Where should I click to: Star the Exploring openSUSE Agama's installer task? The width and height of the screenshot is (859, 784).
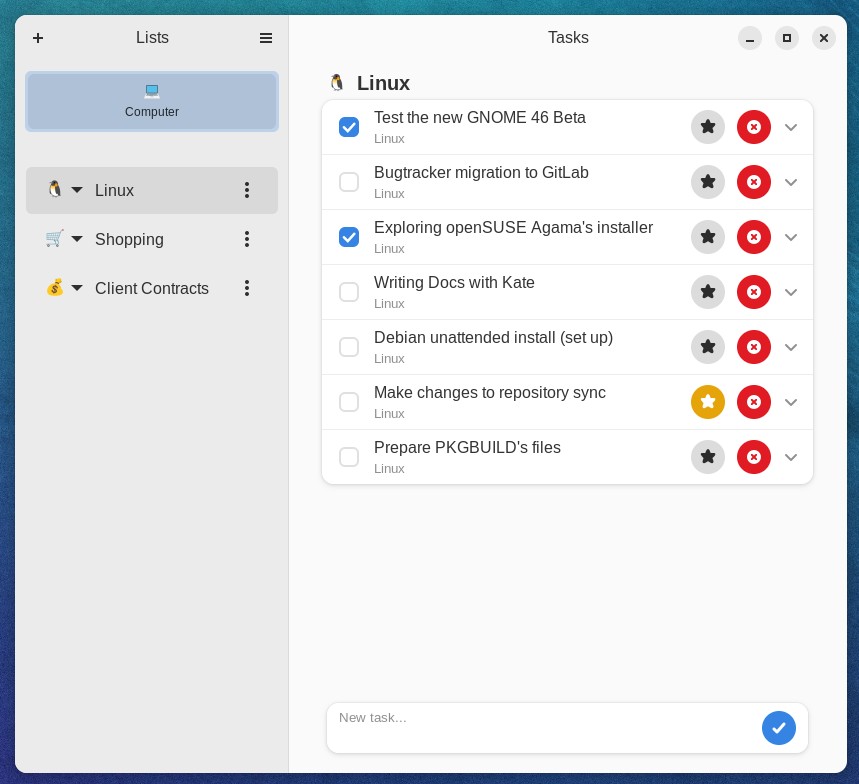(708, 237)
